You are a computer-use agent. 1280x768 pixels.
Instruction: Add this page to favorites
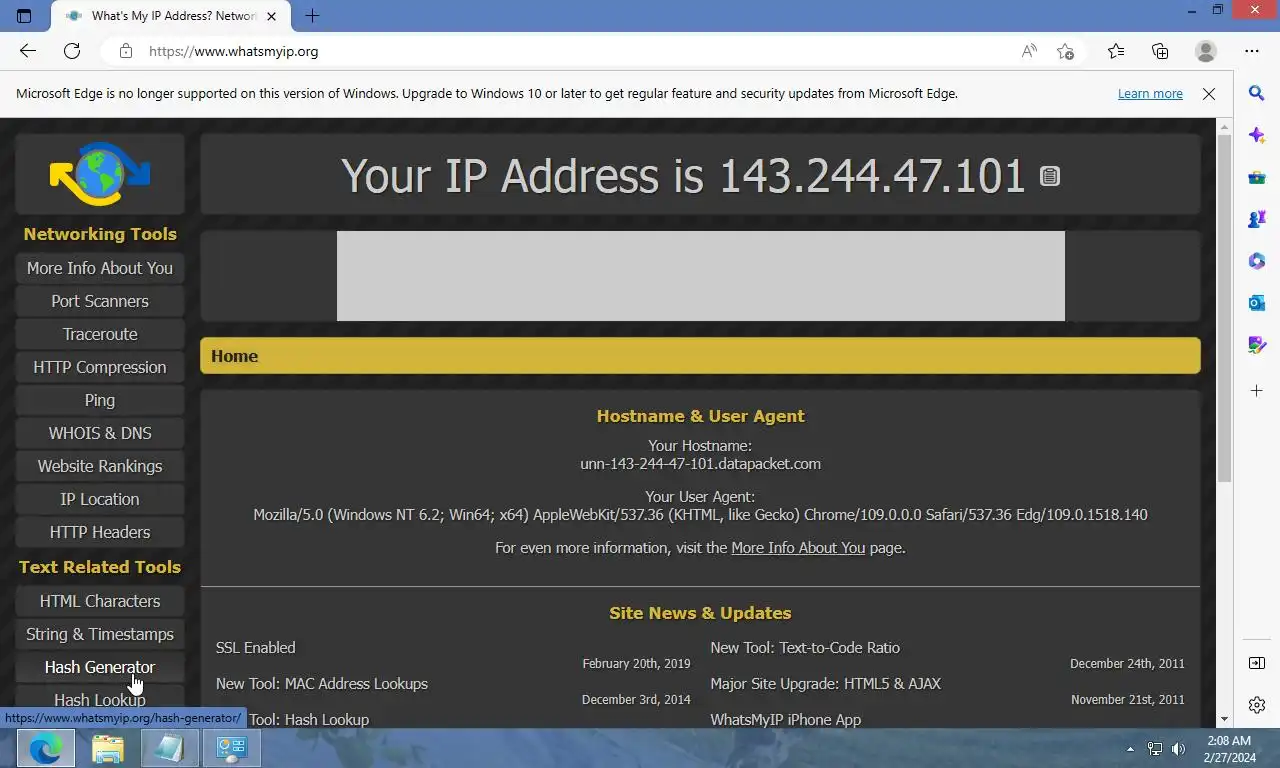[x=1066, y=51]
